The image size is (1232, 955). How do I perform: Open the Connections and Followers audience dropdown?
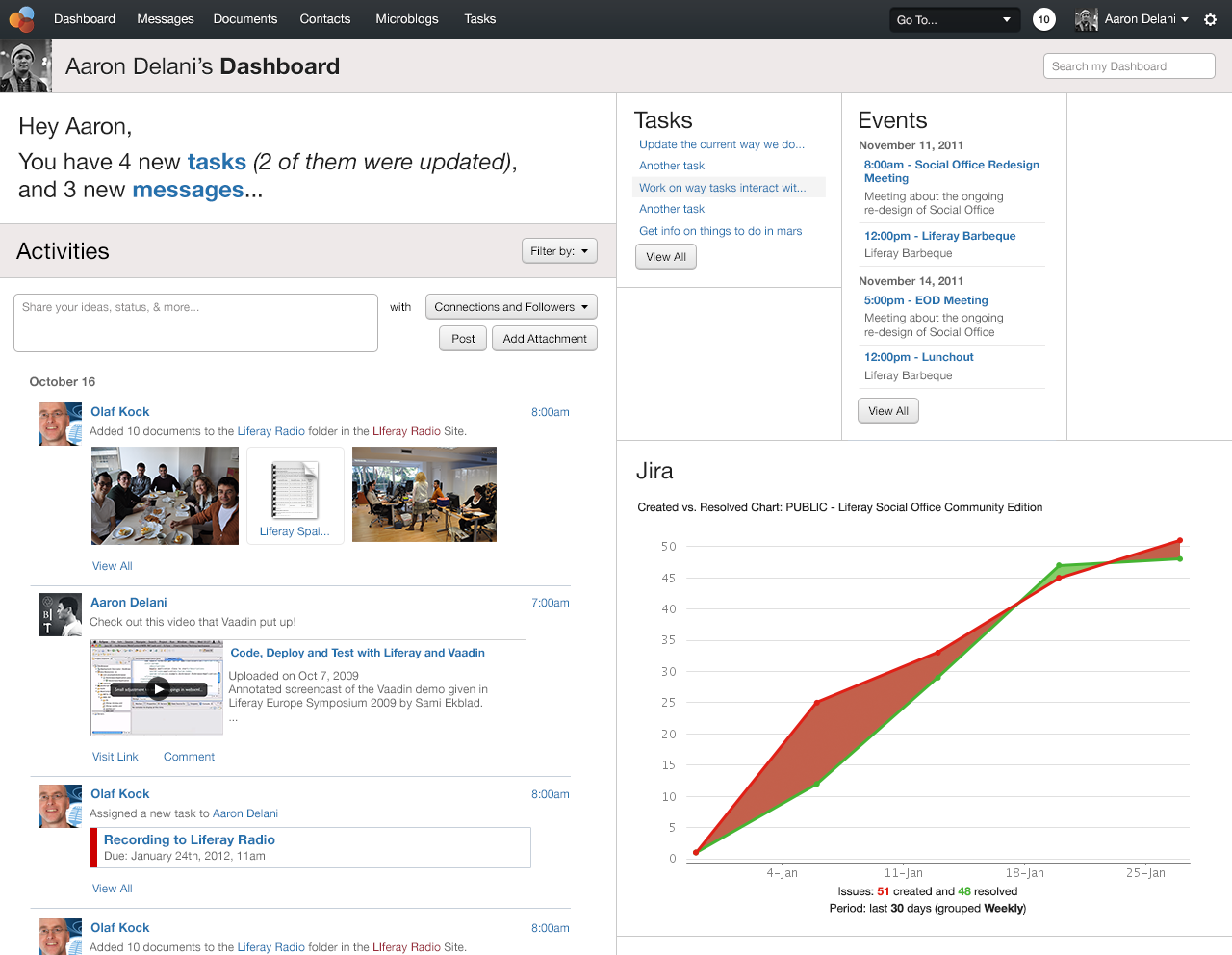(511, 306)
